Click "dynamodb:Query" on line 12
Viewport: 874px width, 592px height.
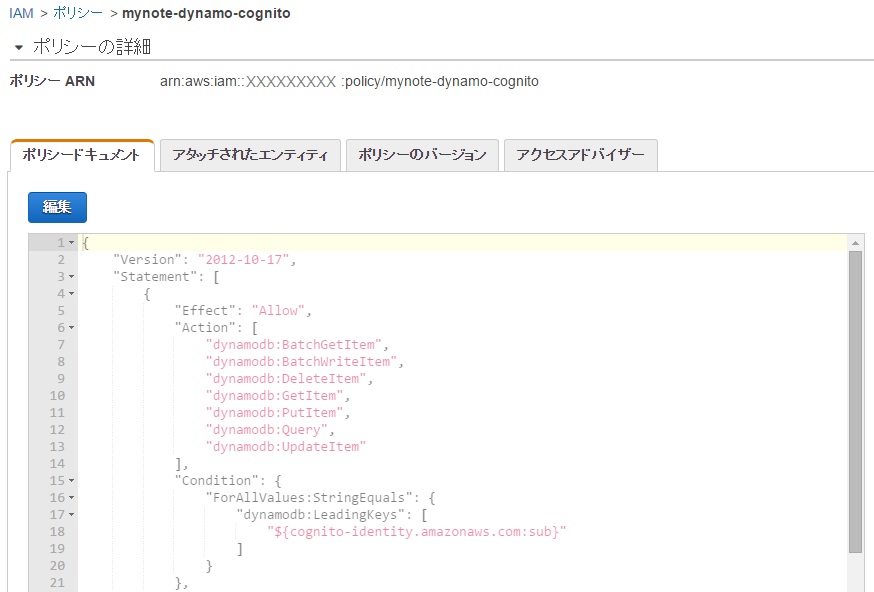[x=266, y=430]
